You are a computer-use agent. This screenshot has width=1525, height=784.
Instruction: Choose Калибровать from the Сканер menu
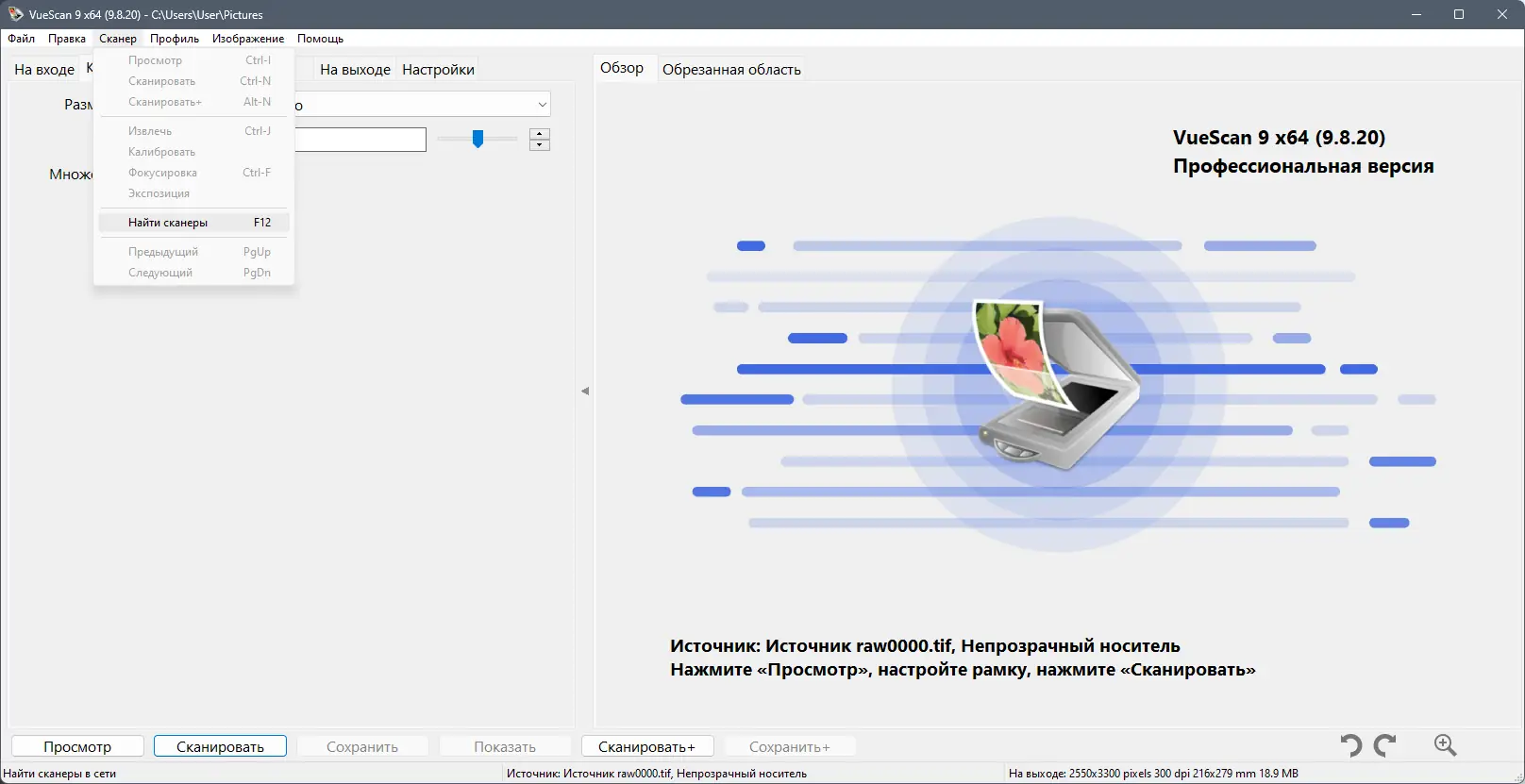193,152
